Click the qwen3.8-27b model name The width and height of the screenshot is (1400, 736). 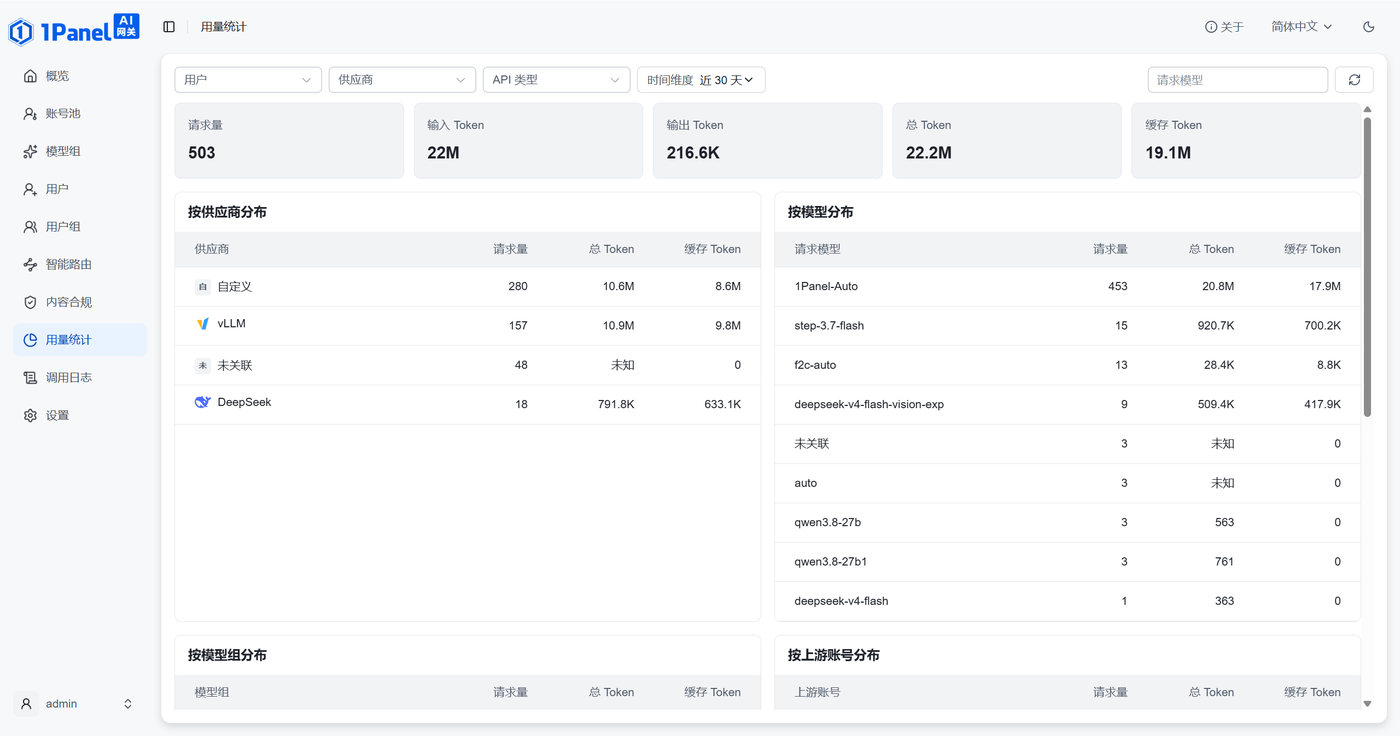point(828,523)
